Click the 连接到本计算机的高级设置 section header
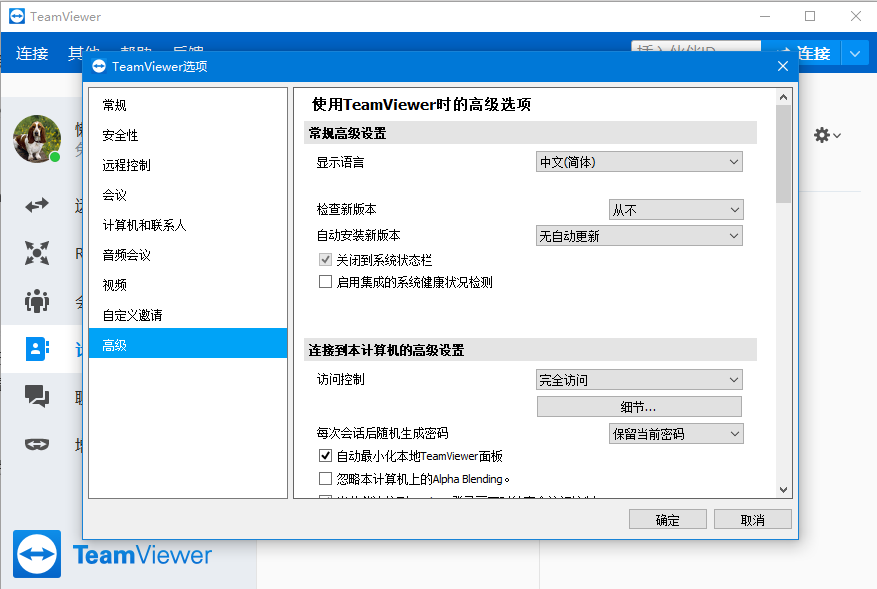The width and height of the screenshot is (877, 589). click(530, 350)
